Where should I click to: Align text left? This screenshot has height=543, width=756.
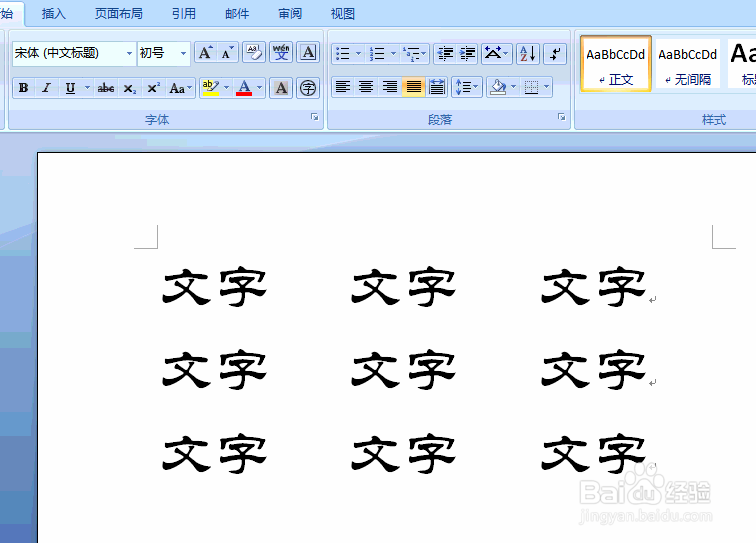(343, 87)
